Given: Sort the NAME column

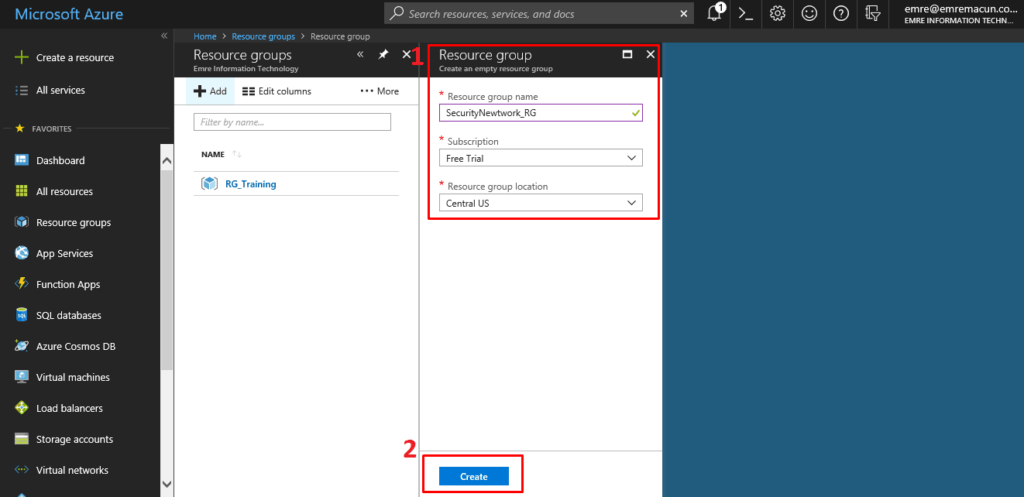Looking at the screenshot, I should 221,154.
